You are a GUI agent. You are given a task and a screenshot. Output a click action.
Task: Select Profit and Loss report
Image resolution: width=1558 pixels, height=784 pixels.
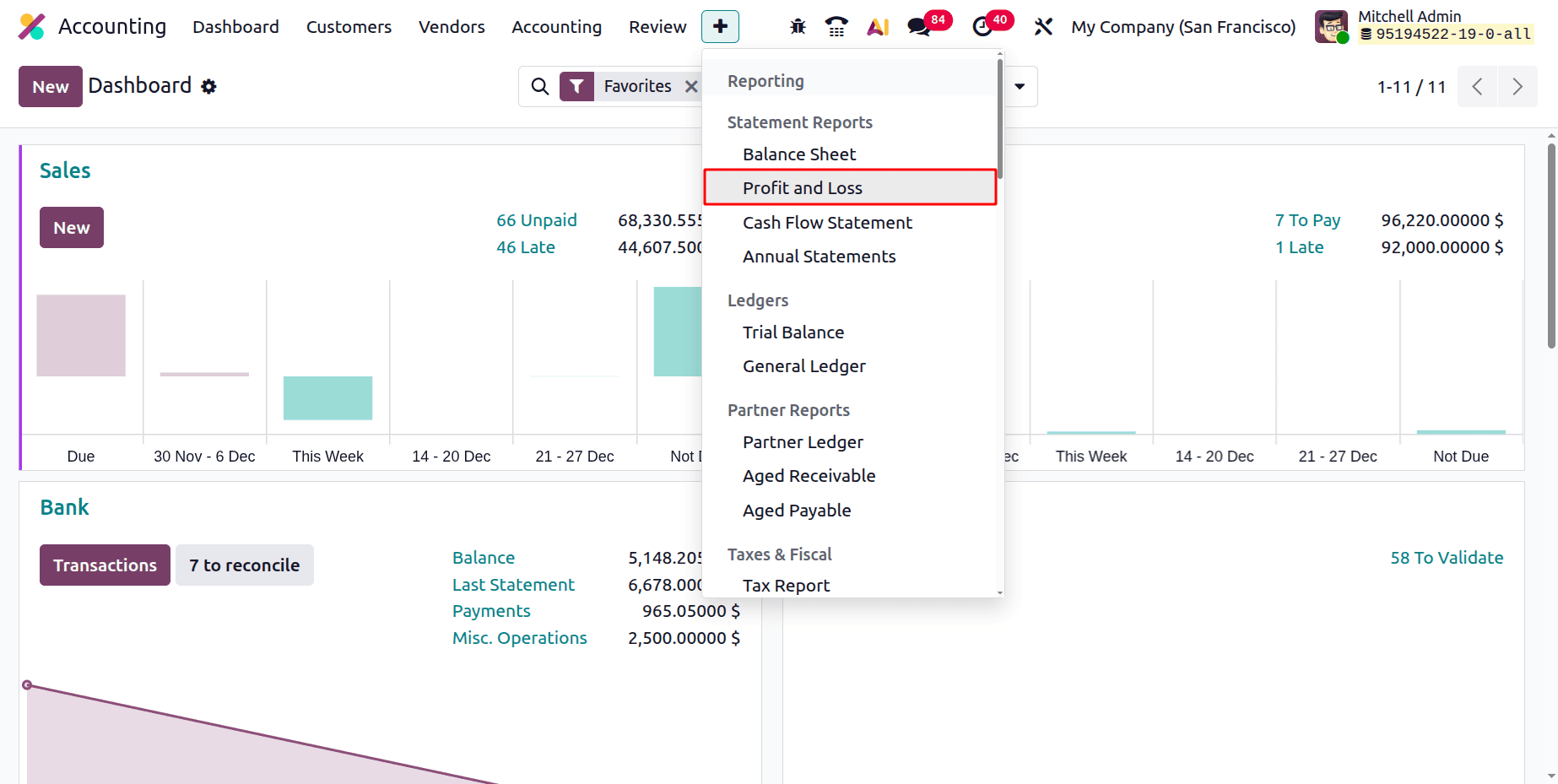(803, 187)
